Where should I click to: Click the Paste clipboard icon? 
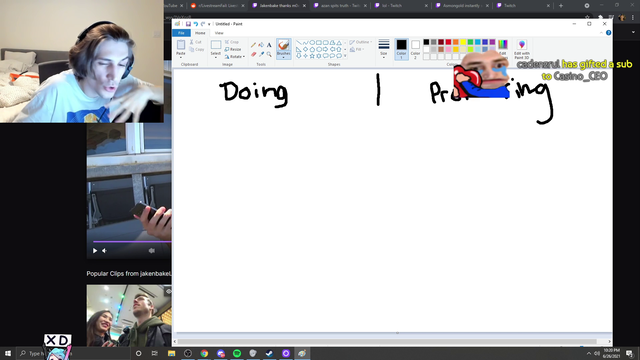pos(181,44)
